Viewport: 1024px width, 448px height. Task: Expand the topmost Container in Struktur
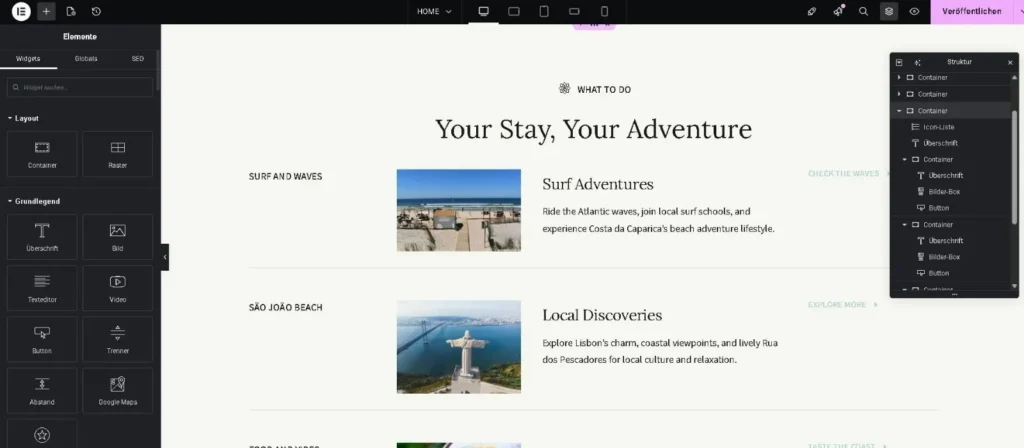(x=899, y=78)
